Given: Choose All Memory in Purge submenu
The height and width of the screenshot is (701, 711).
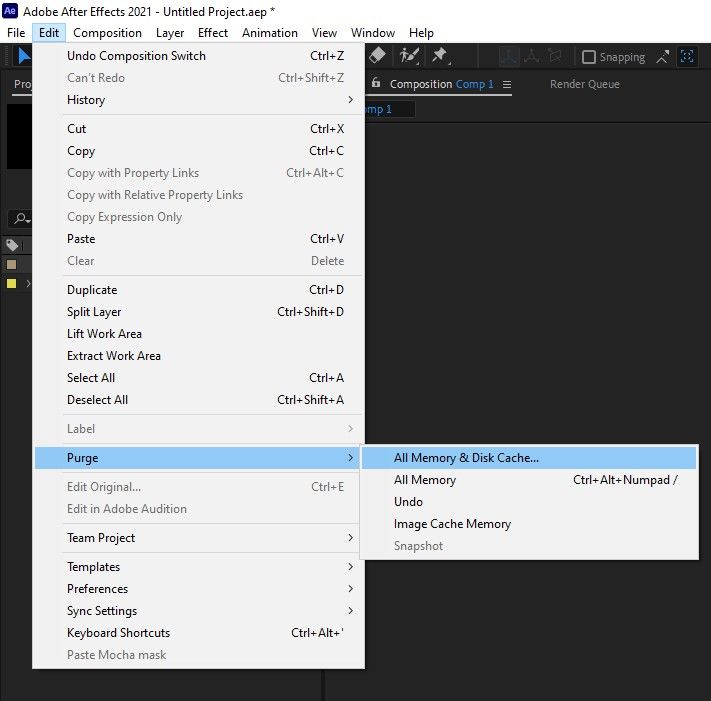Looking at the screenshot, I should (529, 480).
